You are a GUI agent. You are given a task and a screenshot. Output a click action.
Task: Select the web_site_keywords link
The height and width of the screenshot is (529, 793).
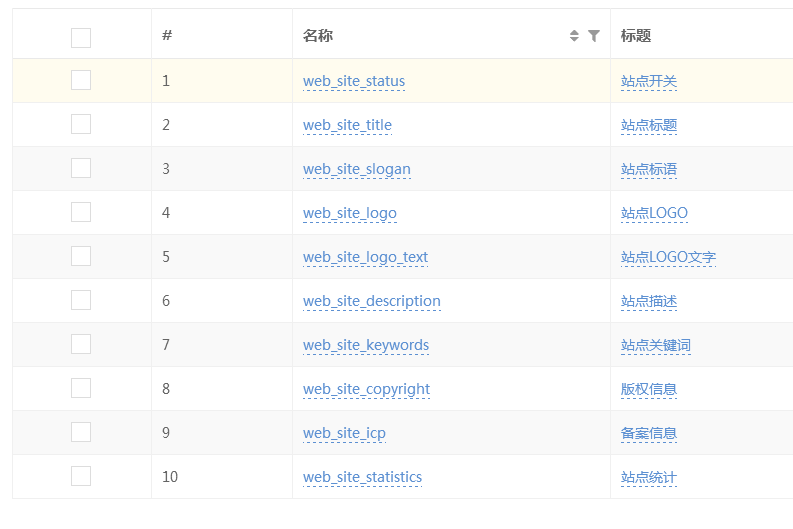click(x=366, y=345)
